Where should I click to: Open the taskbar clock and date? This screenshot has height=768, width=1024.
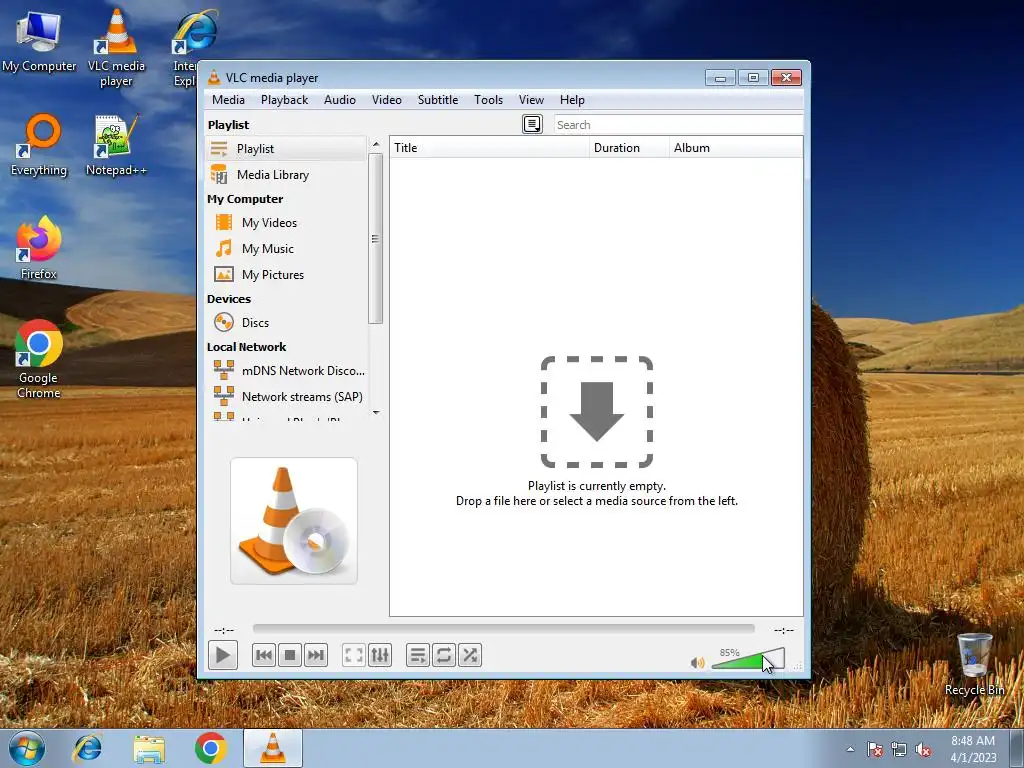(x=973, y=749)
